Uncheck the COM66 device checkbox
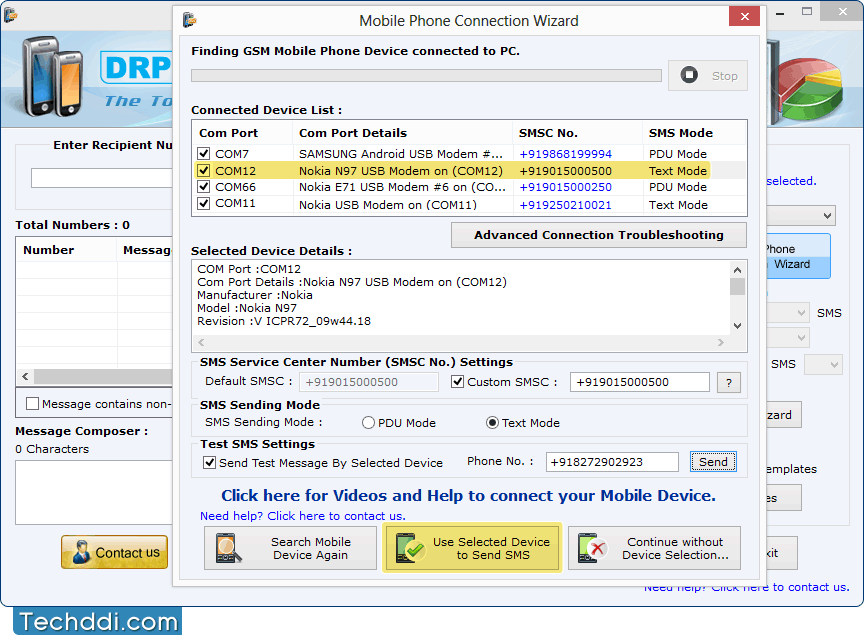Viewport: 864px width, 635px height. [x=204, y=187]
